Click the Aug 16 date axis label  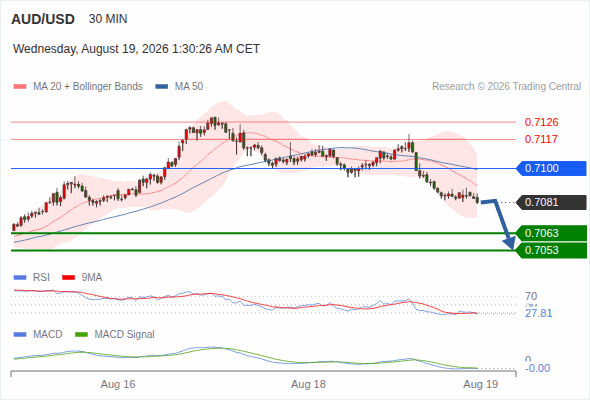(118, 384)
